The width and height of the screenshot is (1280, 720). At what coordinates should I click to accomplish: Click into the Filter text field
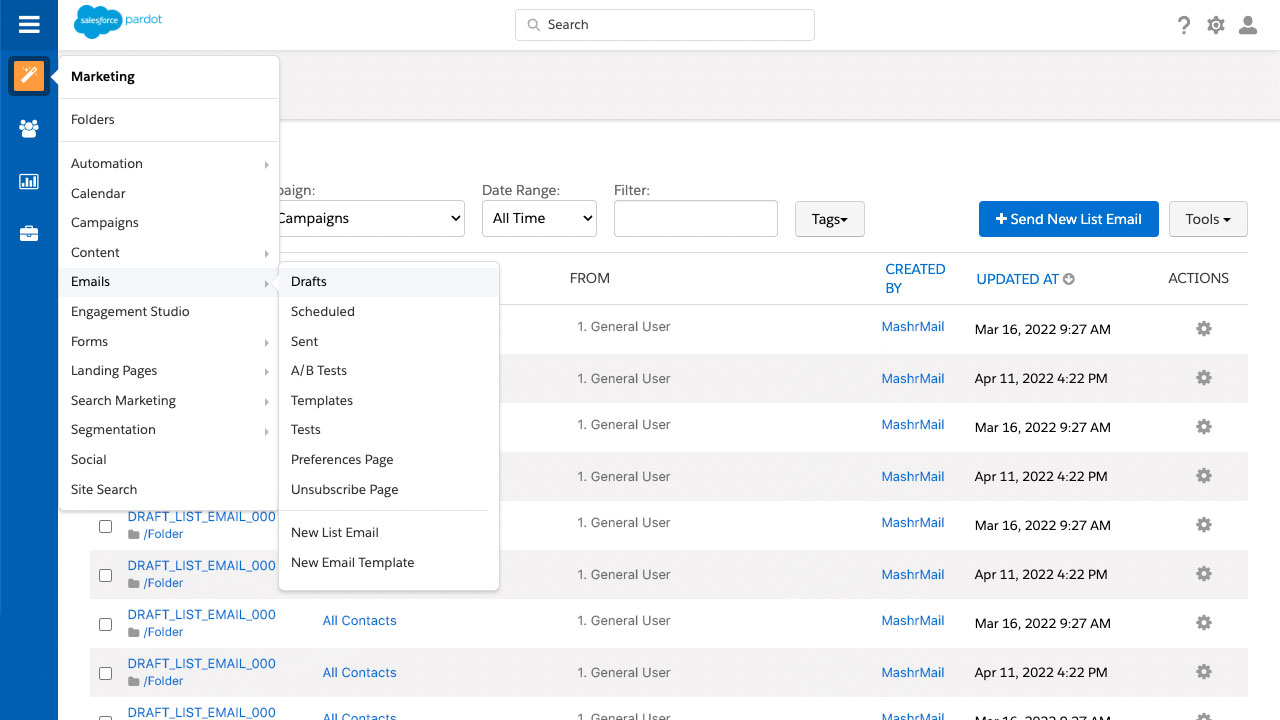point(695,218)
